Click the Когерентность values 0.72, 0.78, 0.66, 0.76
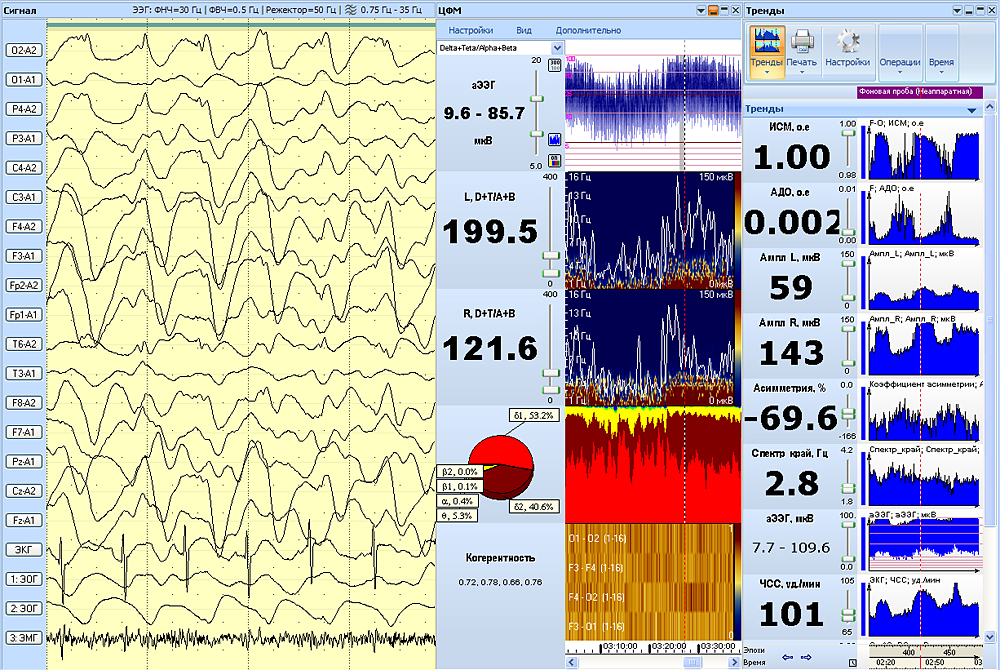Screen dimensions: 1000x670 500,582
